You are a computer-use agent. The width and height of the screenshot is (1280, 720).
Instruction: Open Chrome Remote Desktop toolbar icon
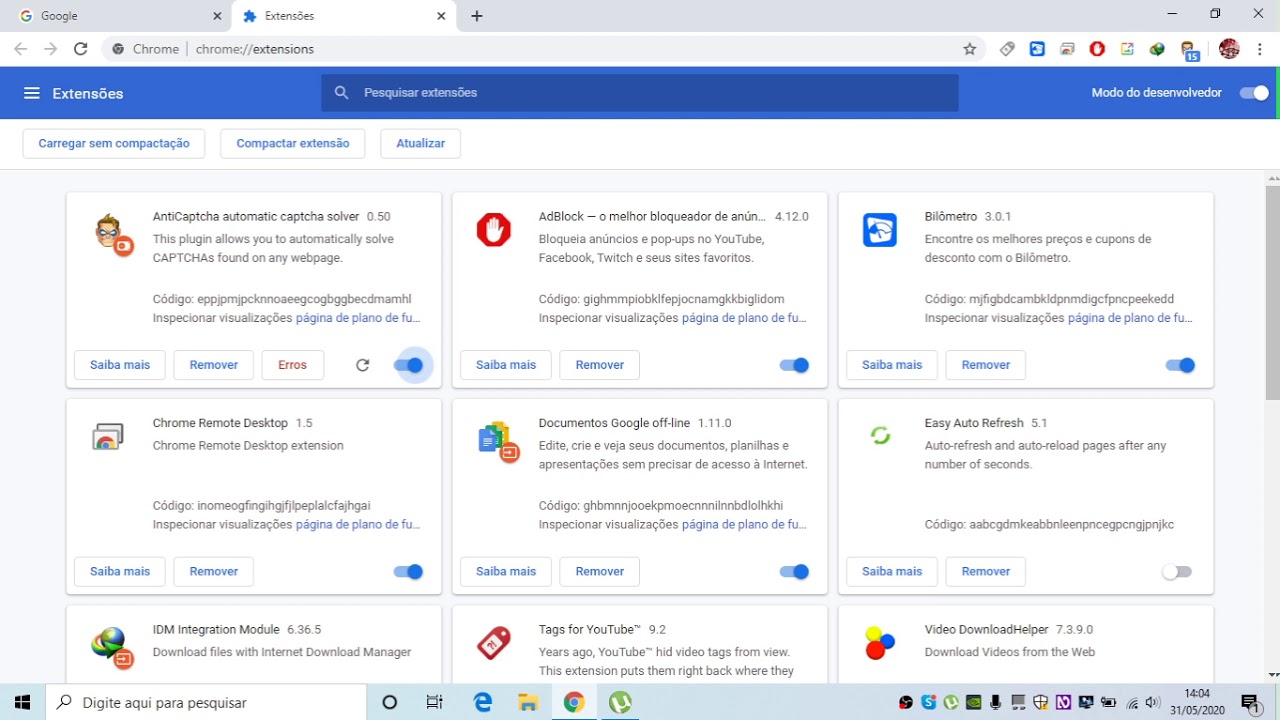[x=1067, y=49]
